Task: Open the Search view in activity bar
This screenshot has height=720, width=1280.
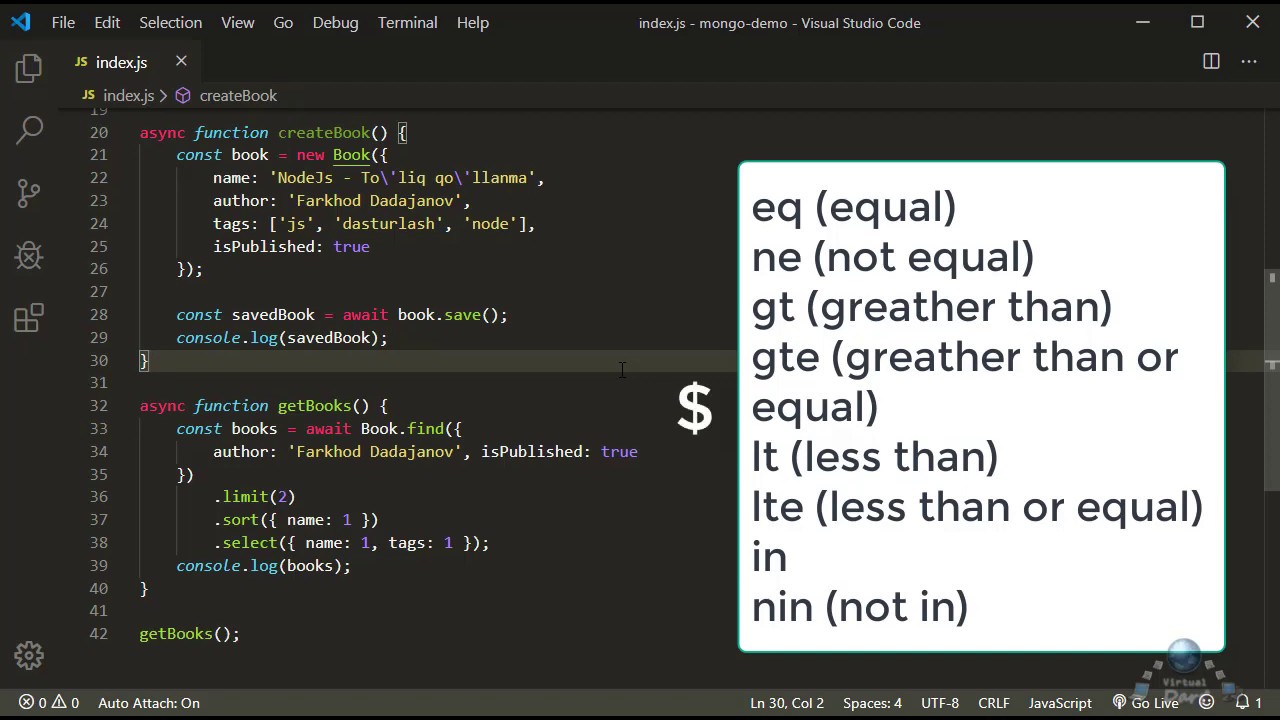Action: [x=29, y=129]
